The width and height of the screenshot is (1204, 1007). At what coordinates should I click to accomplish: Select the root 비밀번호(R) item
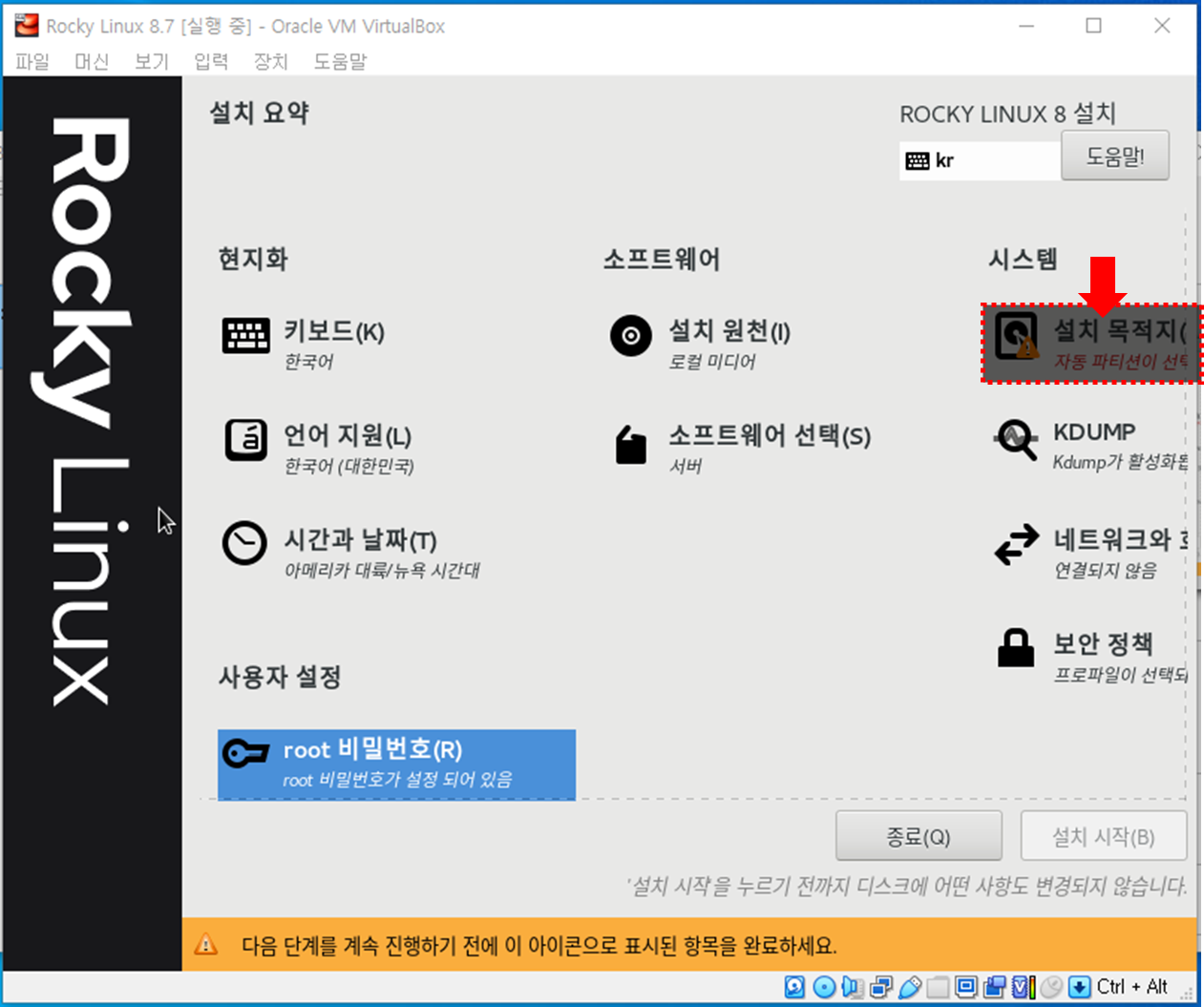pyautogui.click(x=396, y=764)
